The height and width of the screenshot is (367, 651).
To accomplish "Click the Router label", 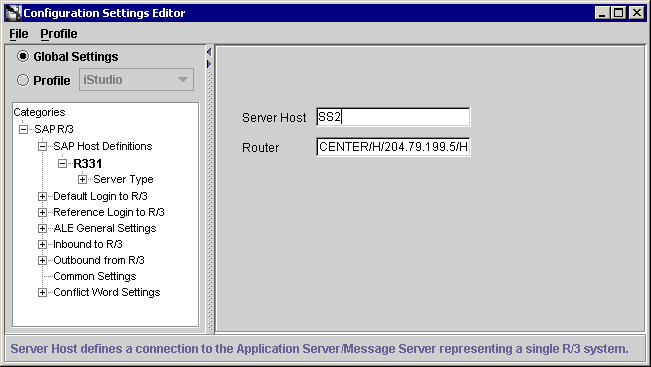I will click(260, 147).
